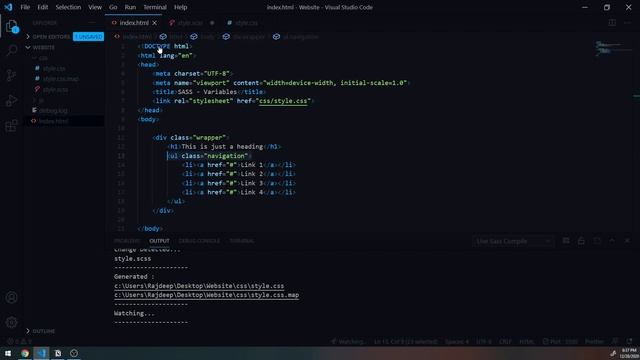This screenshot has height=360, width=640.
Task: Close the bottom panel
Action: (x=627, y=241)
